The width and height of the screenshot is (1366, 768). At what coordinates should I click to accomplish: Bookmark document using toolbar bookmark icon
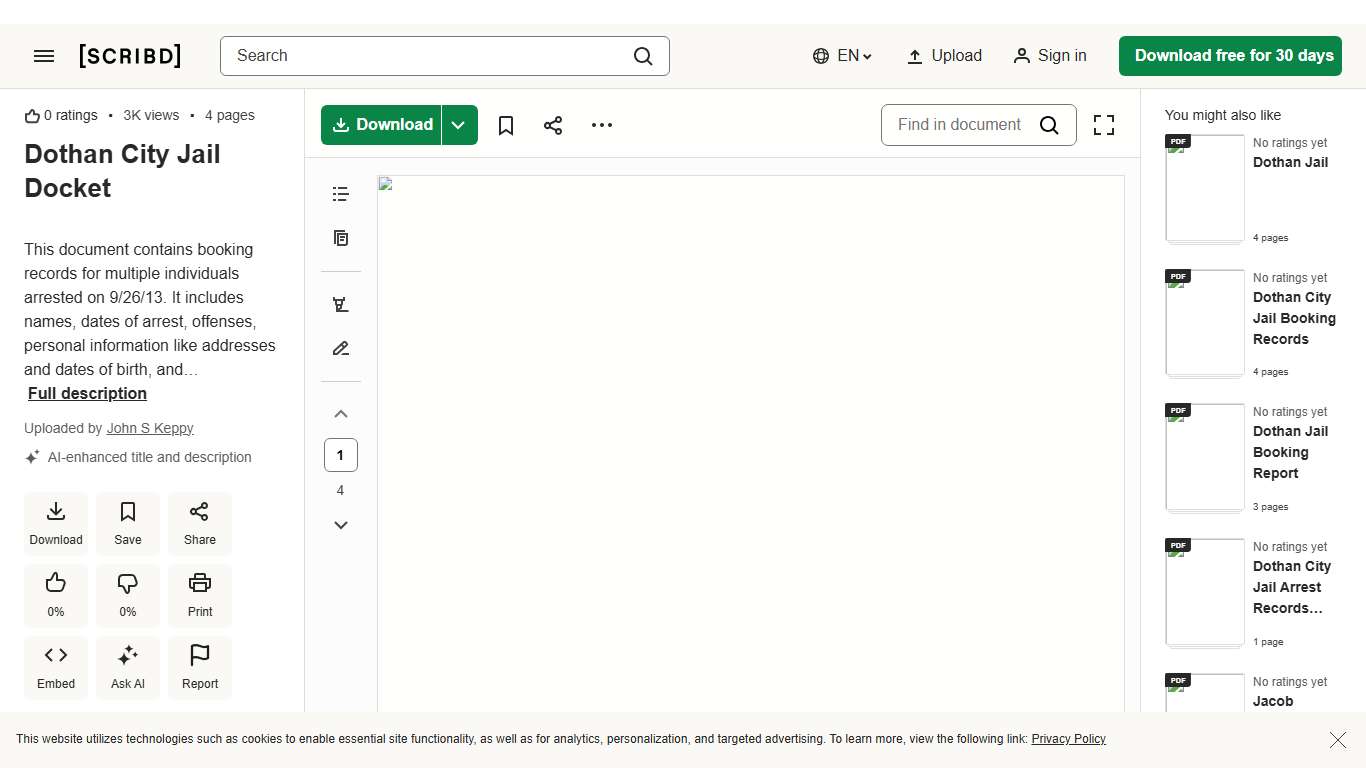[x=506, y=125]
